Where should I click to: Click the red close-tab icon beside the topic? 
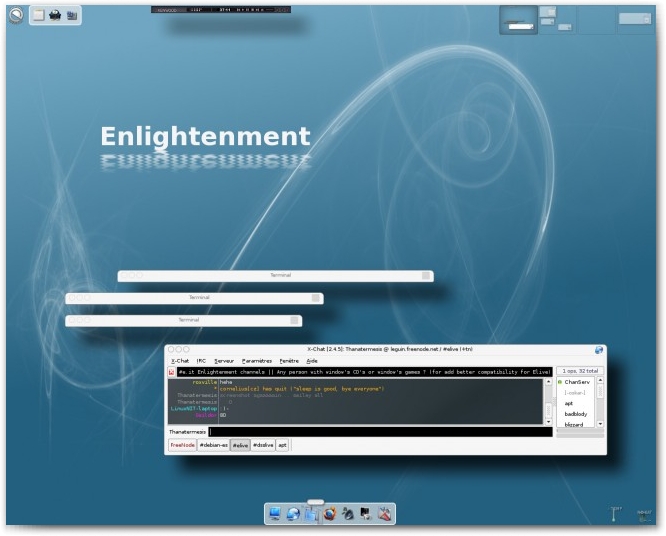tap(171, 372)
